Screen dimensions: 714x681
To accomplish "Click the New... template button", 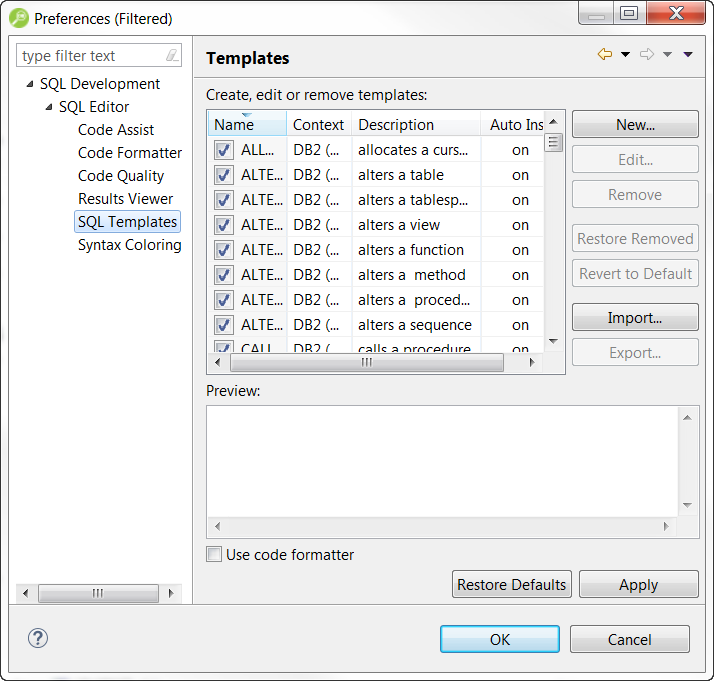I will [635, 125].
